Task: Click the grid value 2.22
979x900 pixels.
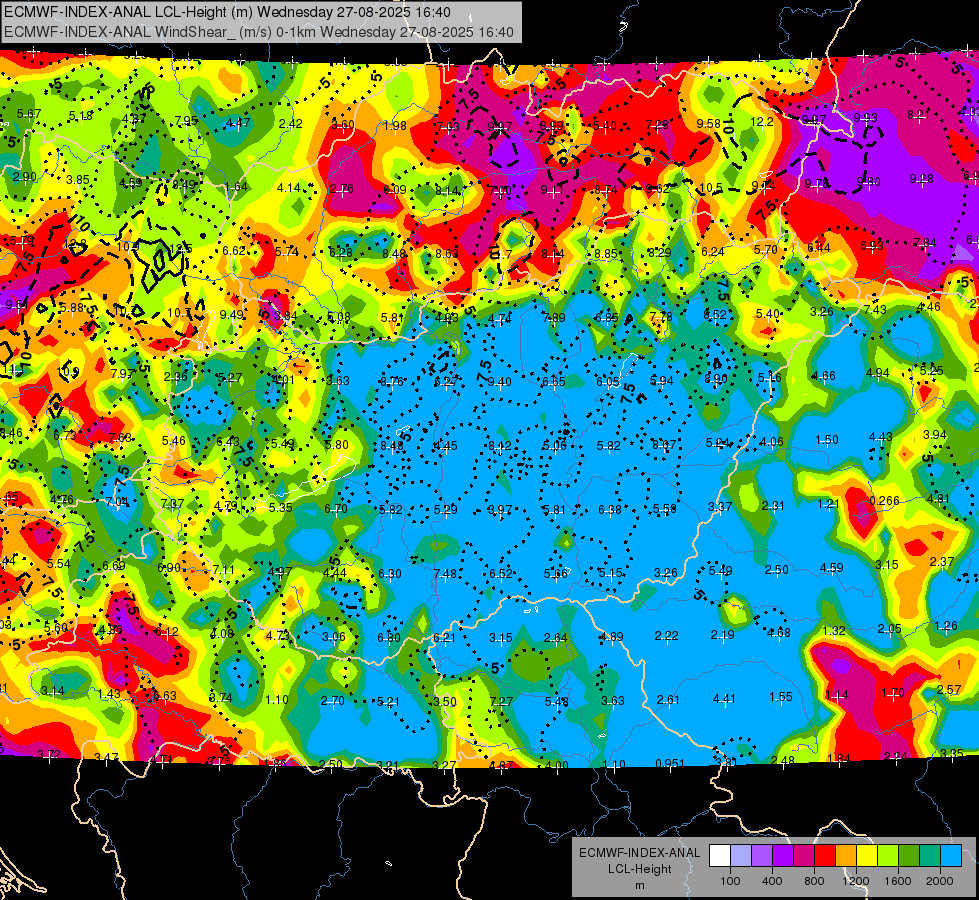Action: (667, 636)
